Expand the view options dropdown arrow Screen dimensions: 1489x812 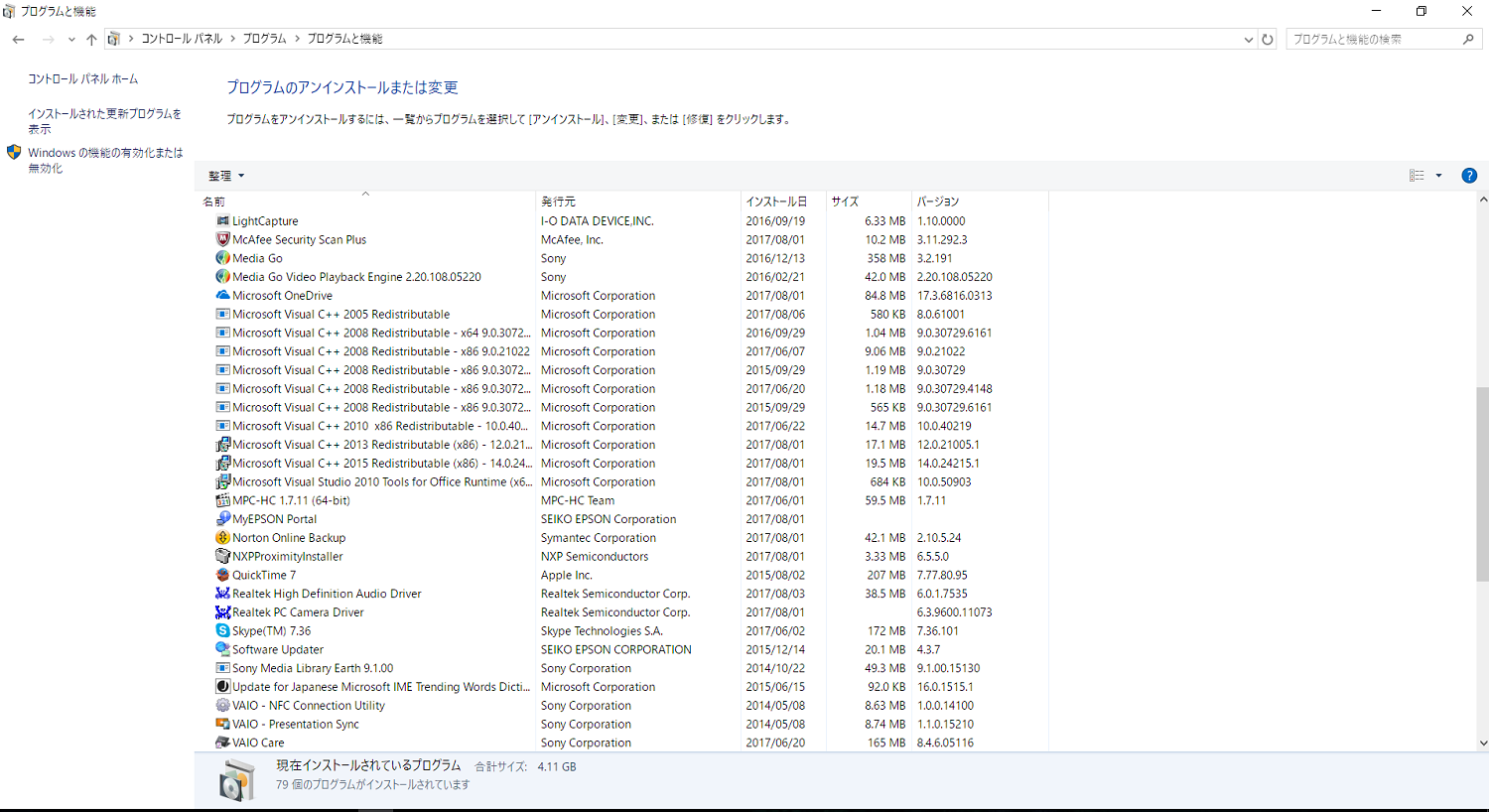(x=1438, y=176)
